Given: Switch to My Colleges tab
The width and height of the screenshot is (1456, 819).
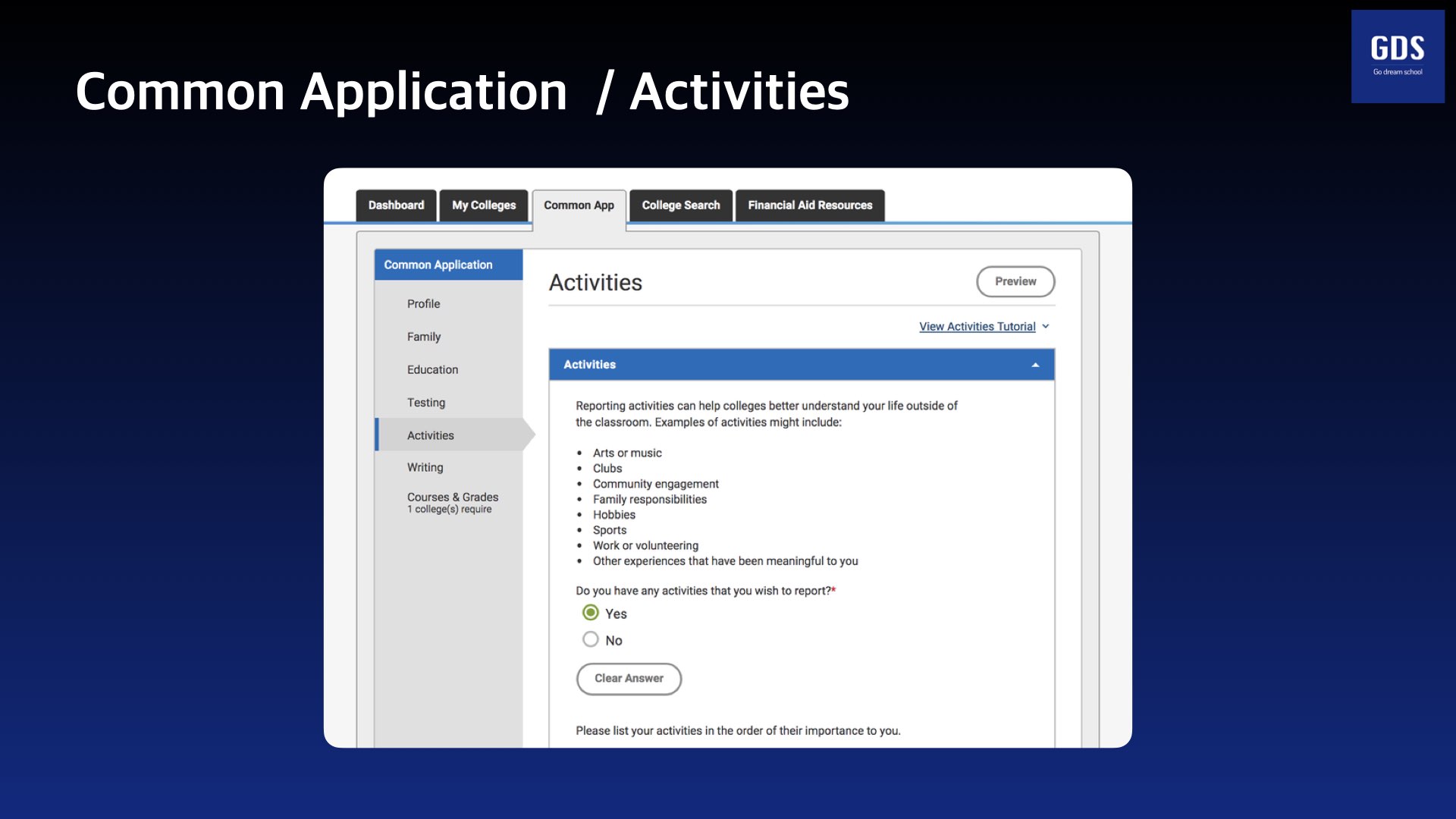Looking at the screenshot, I should [484, 206].
